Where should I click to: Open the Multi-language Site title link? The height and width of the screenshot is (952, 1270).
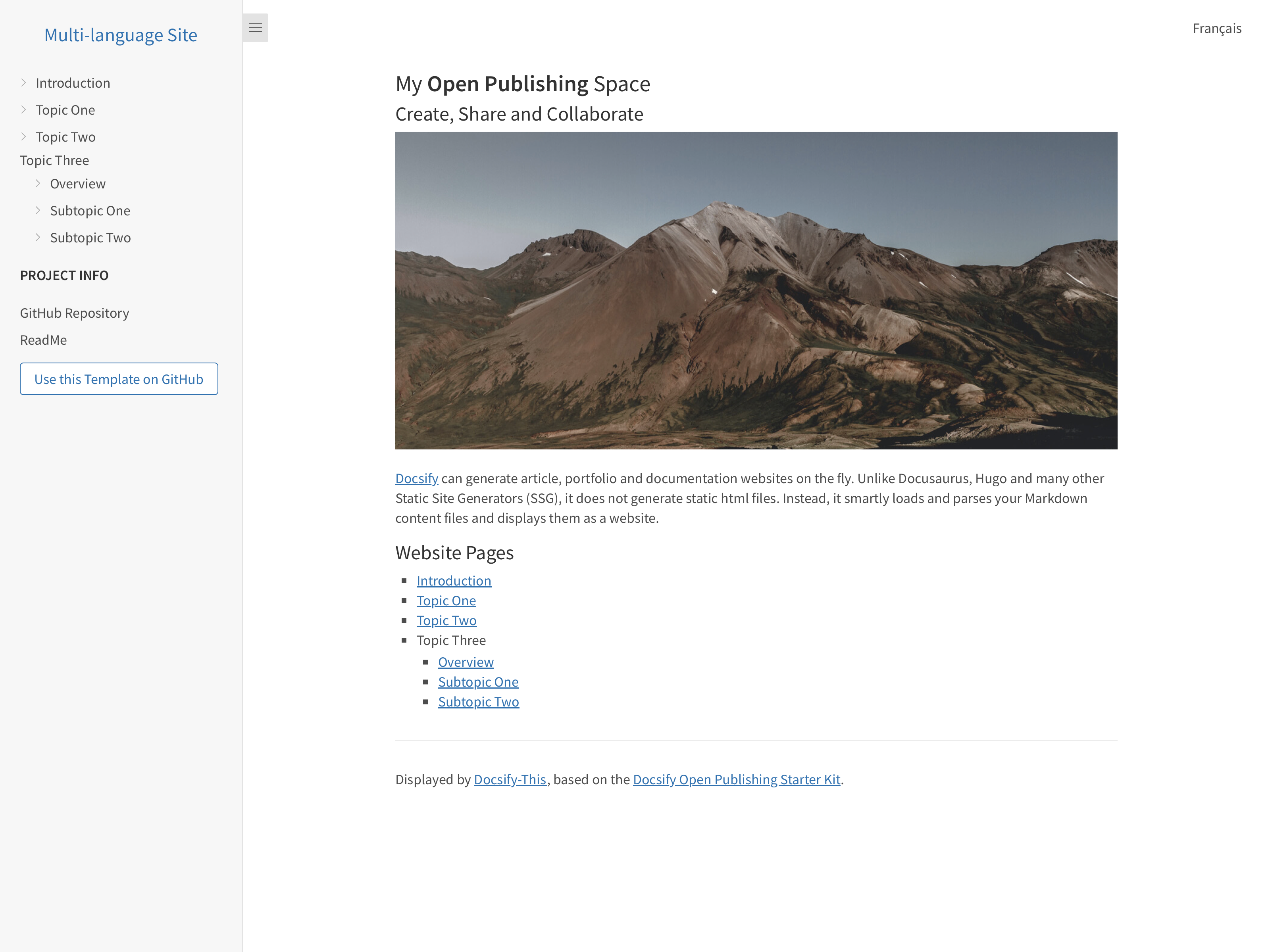pyautogui.click(x=121, y=35)
